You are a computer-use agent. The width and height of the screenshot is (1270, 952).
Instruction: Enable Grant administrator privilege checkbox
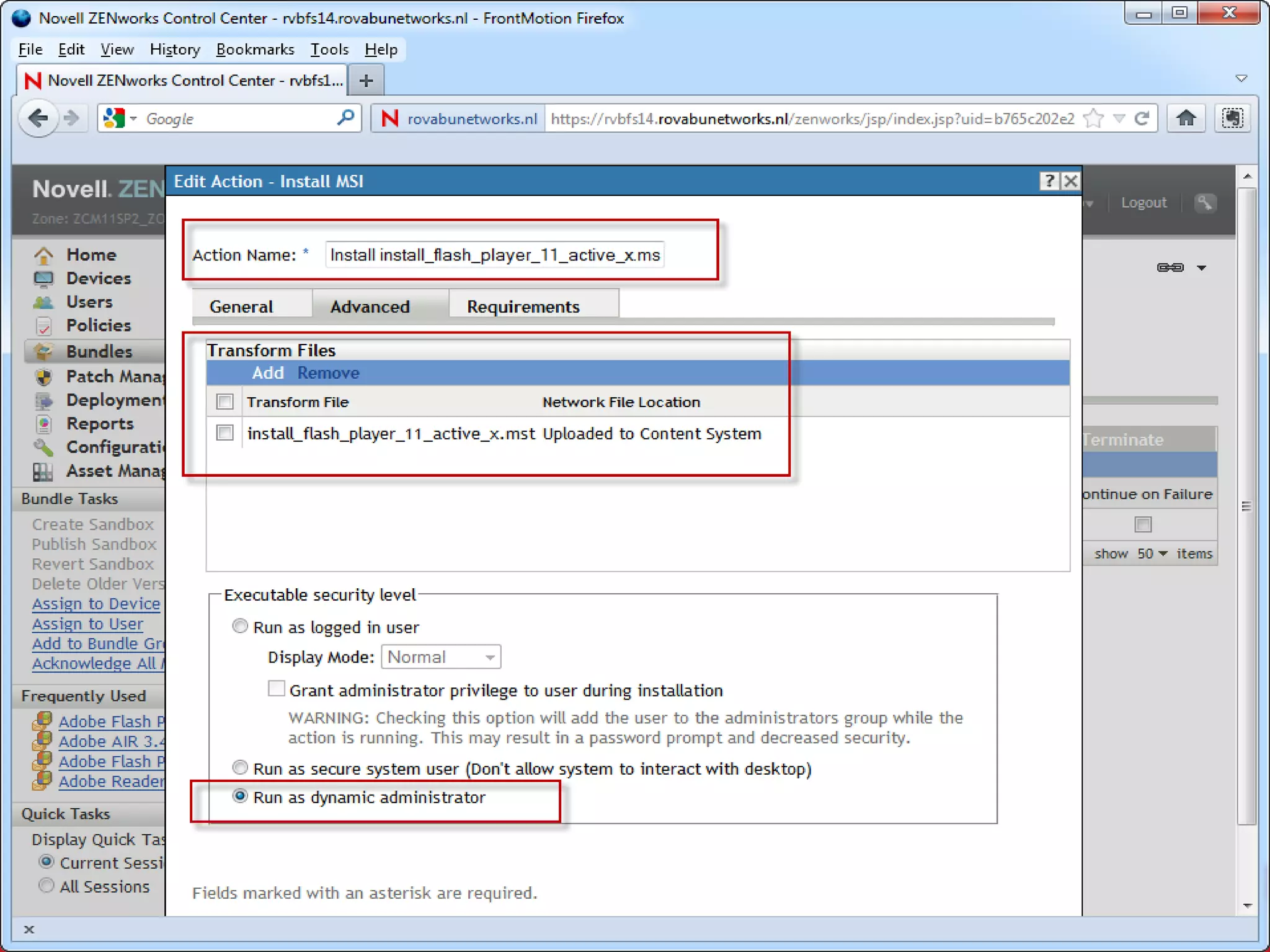277,689
